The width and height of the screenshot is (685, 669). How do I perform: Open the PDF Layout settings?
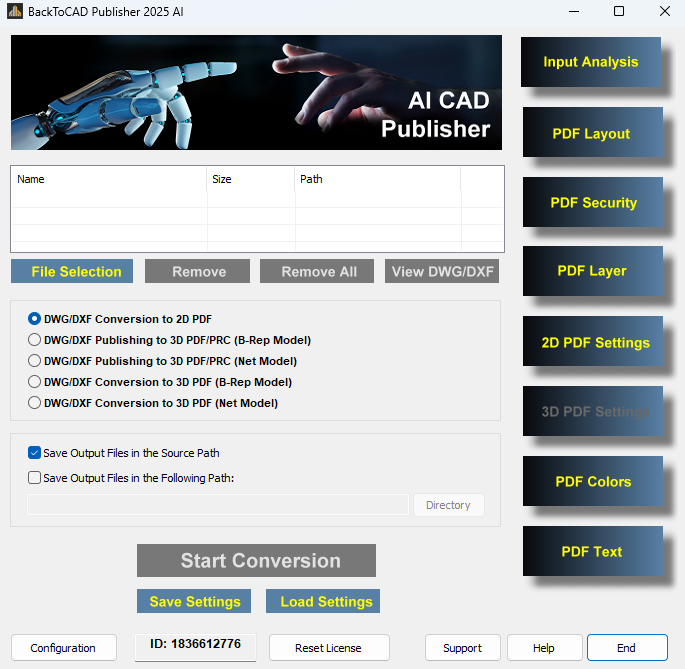click(x=592, y=132)
